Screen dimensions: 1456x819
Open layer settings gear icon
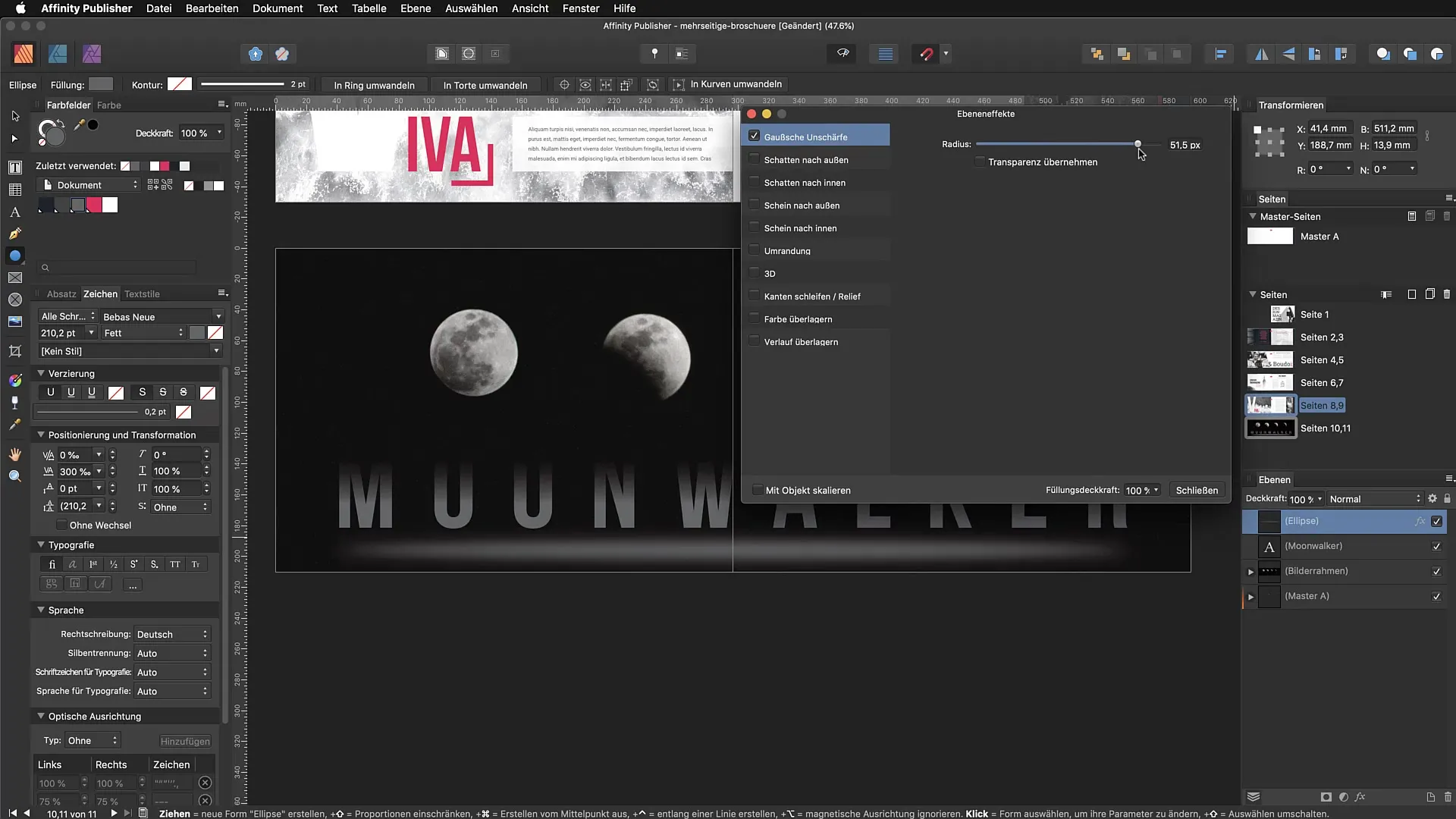[1432, 499]
